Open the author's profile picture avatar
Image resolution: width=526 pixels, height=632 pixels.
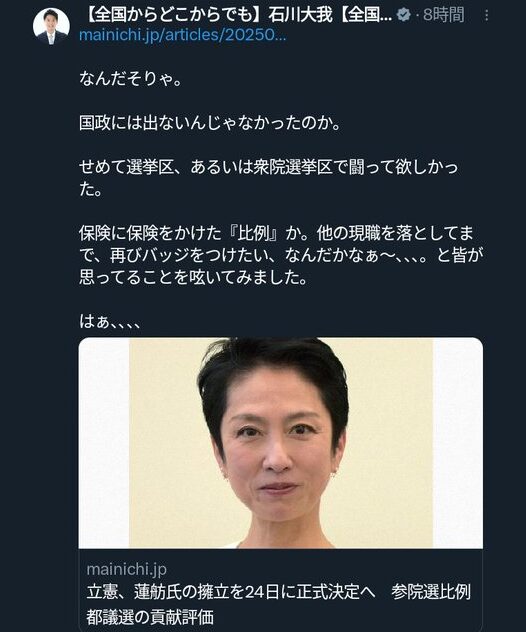coord(51,26)
